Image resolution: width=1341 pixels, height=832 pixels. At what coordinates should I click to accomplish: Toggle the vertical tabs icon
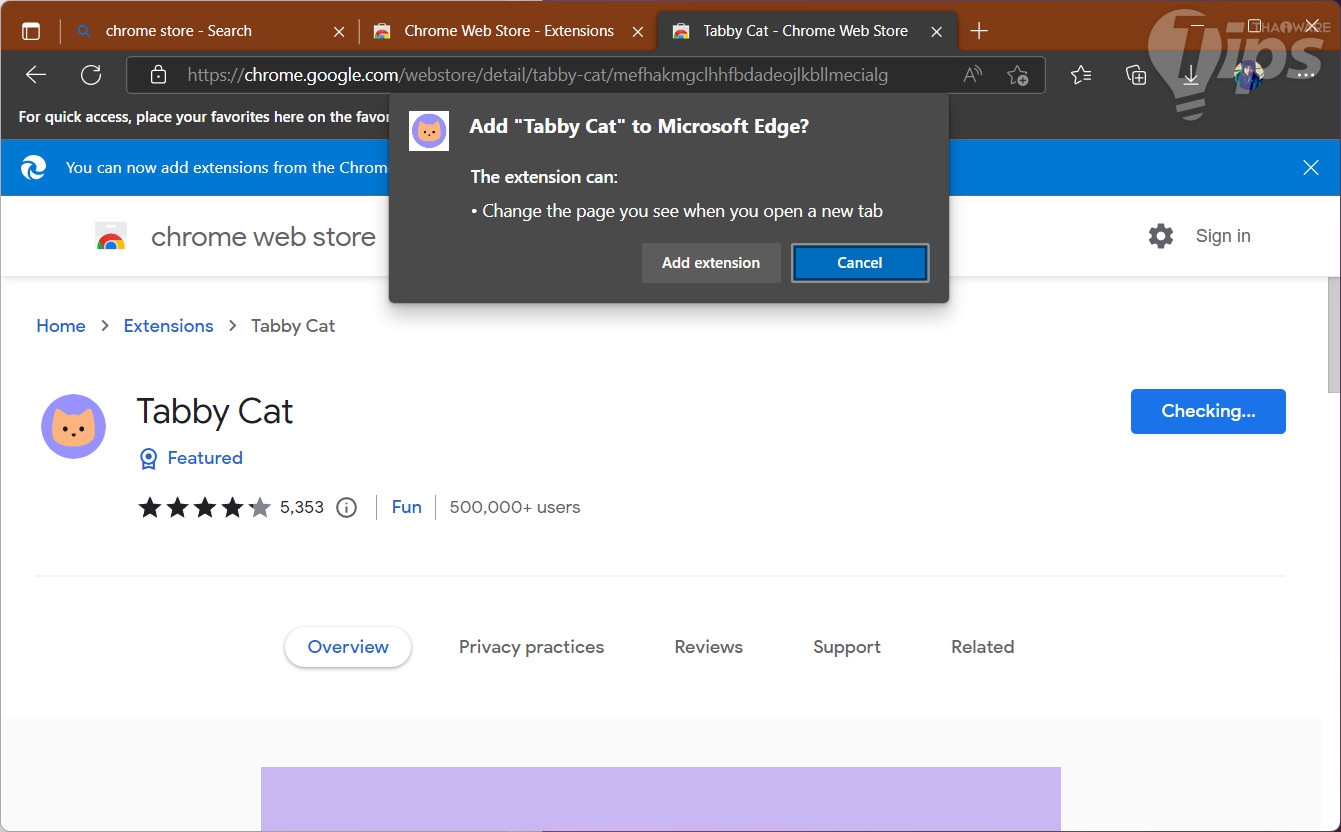[31, 31]
